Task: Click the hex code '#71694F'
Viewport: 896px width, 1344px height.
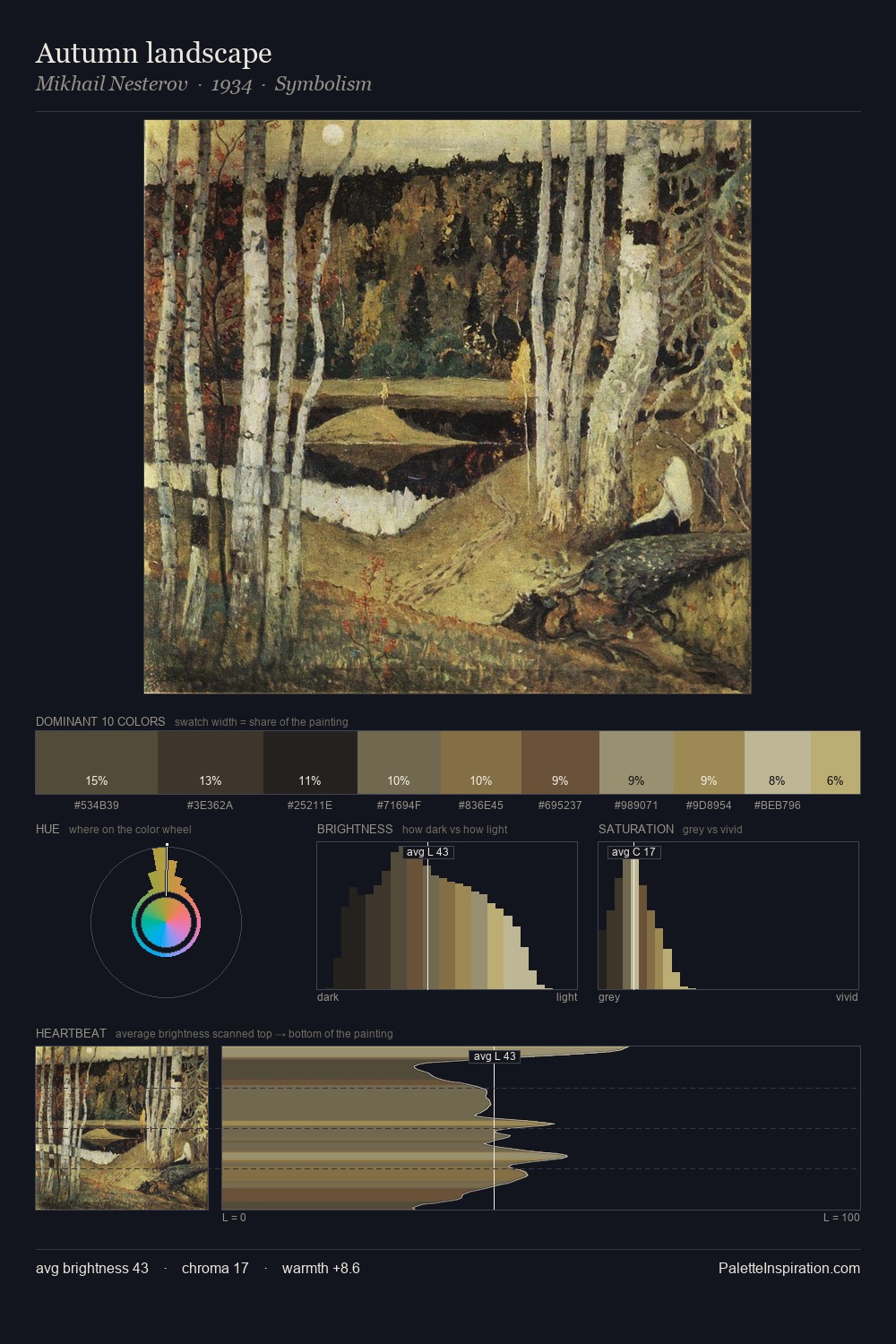Action: point(399,806)
